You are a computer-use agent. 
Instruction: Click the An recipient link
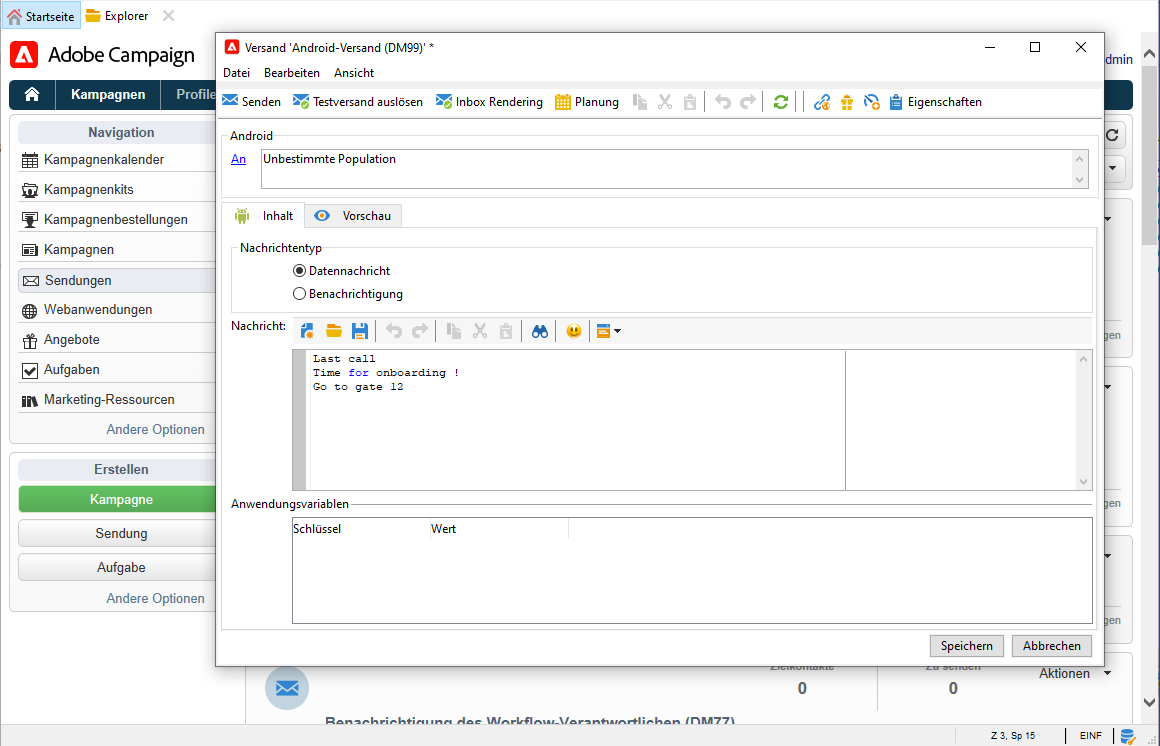tap(238, 159)
